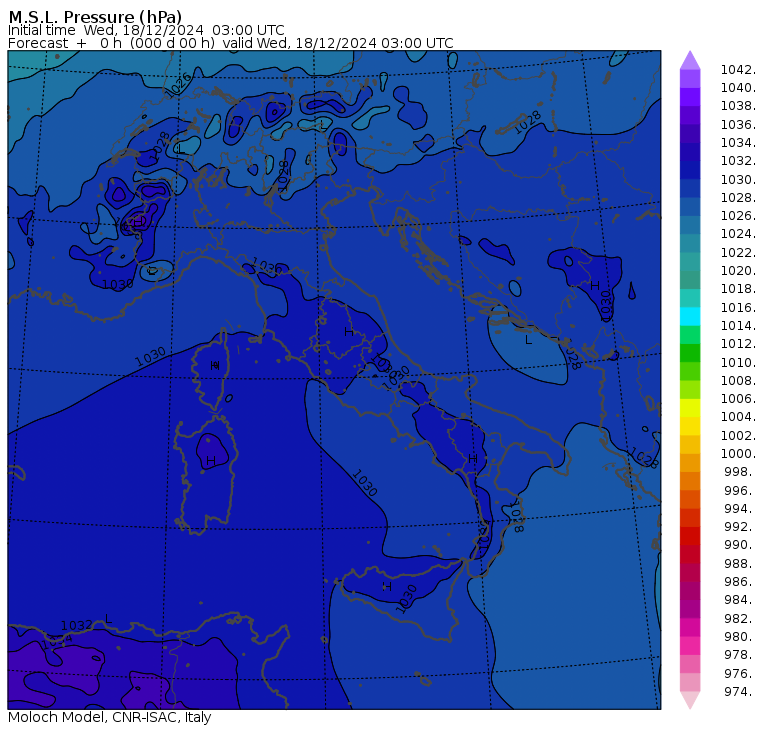Click the H marker over Sicily
760x731 pixels.
387,587
